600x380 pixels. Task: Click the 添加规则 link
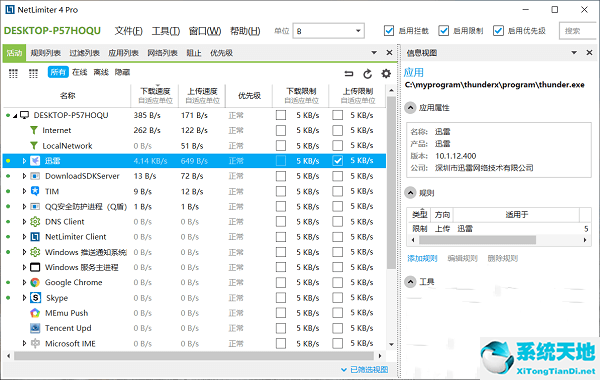[x=422, y=258]
